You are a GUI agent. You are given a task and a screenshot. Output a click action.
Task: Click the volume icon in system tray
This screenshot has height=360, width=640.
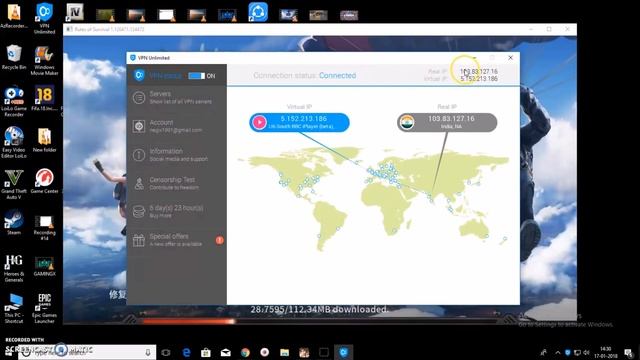tap(587, 352)
